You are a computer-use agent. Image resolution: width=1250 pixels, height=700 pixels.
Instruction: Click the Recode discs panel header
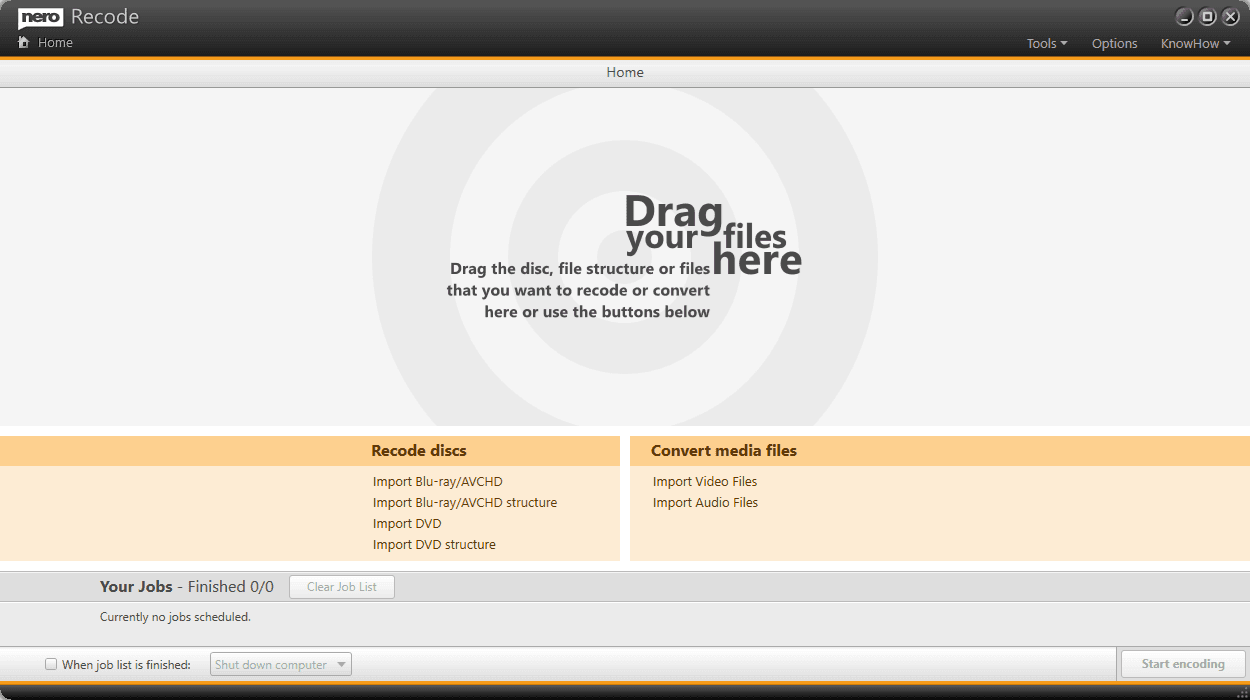418,450
